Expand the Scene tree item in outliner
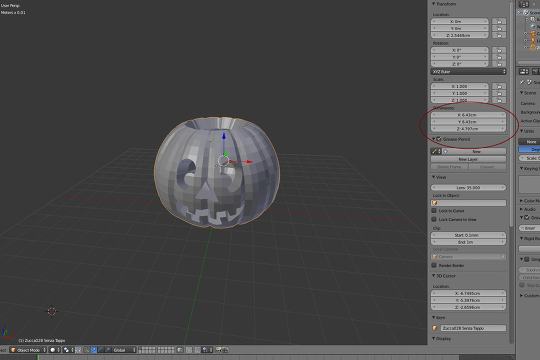540x360 pixels. [519, 13]
